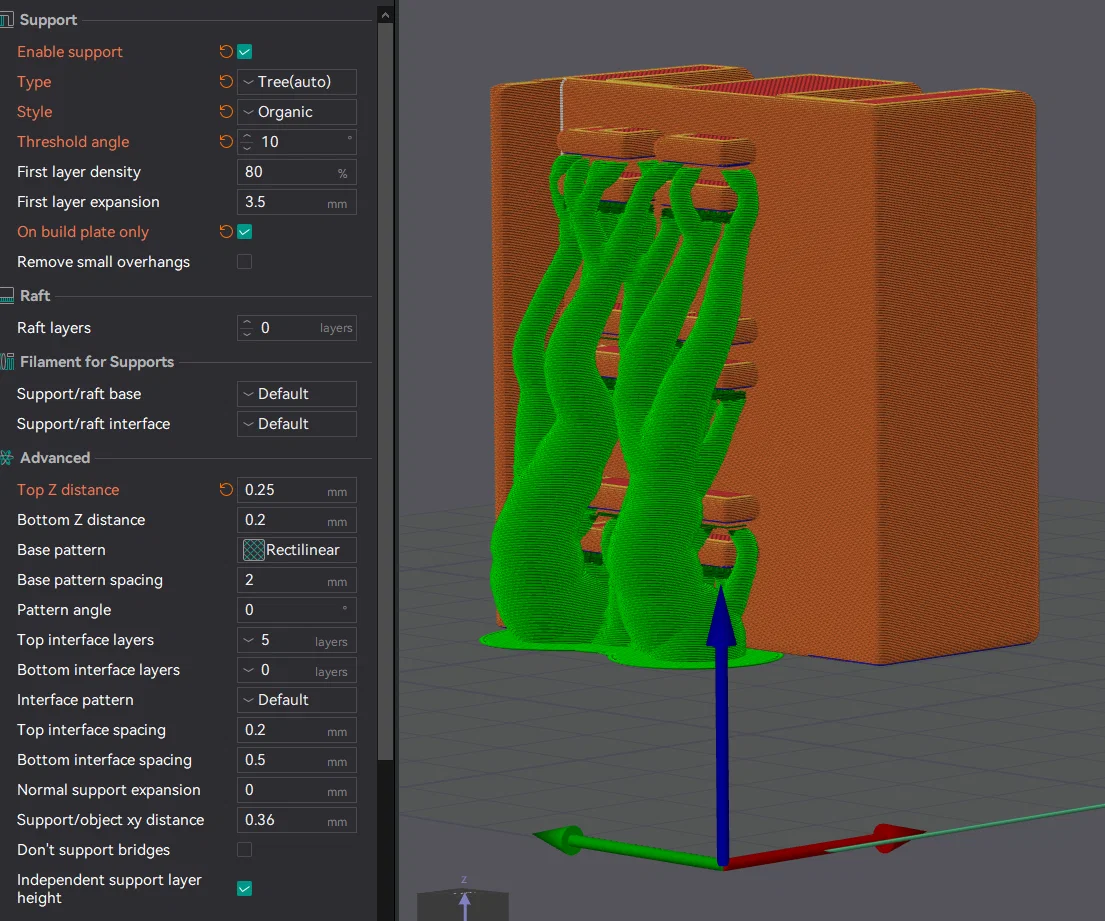
Task: Edit the First layer density field
Action: [297, 172]
